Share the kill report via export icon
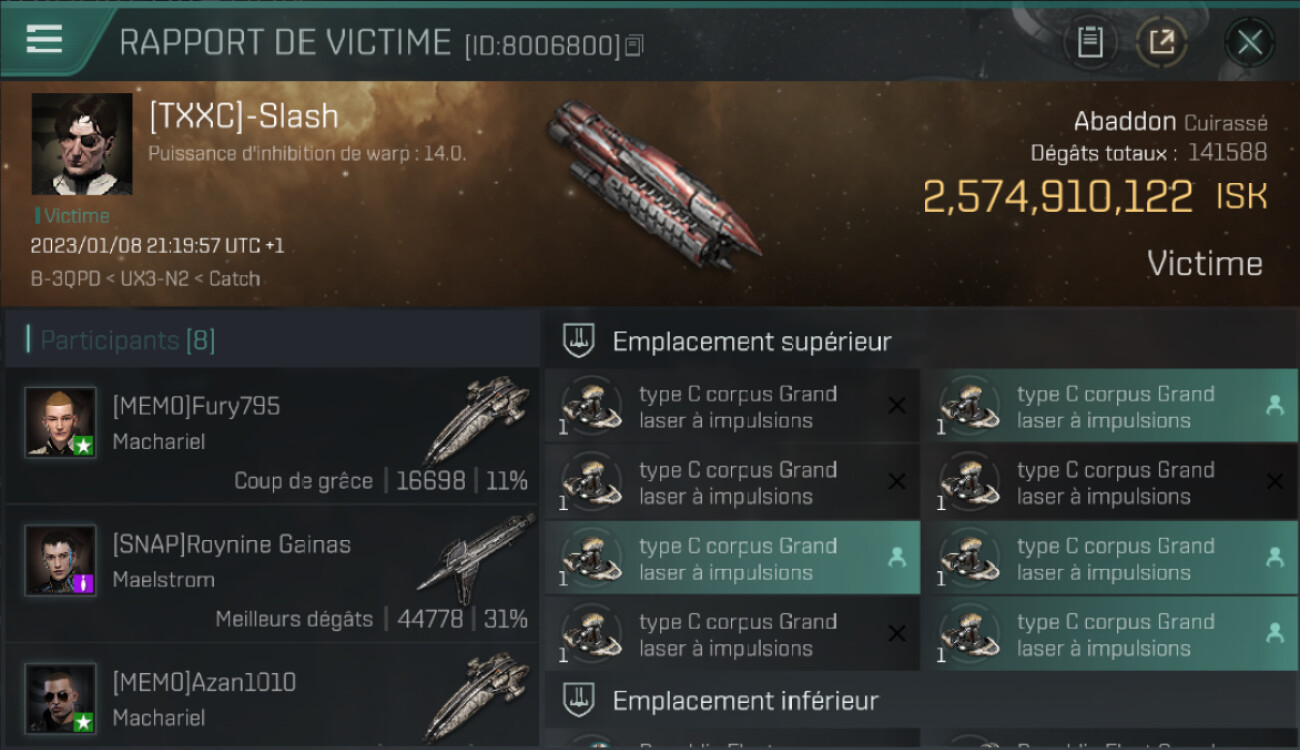Image resolution: width=1300 pixels, height=750 pixels. [x=1161, y=42]
